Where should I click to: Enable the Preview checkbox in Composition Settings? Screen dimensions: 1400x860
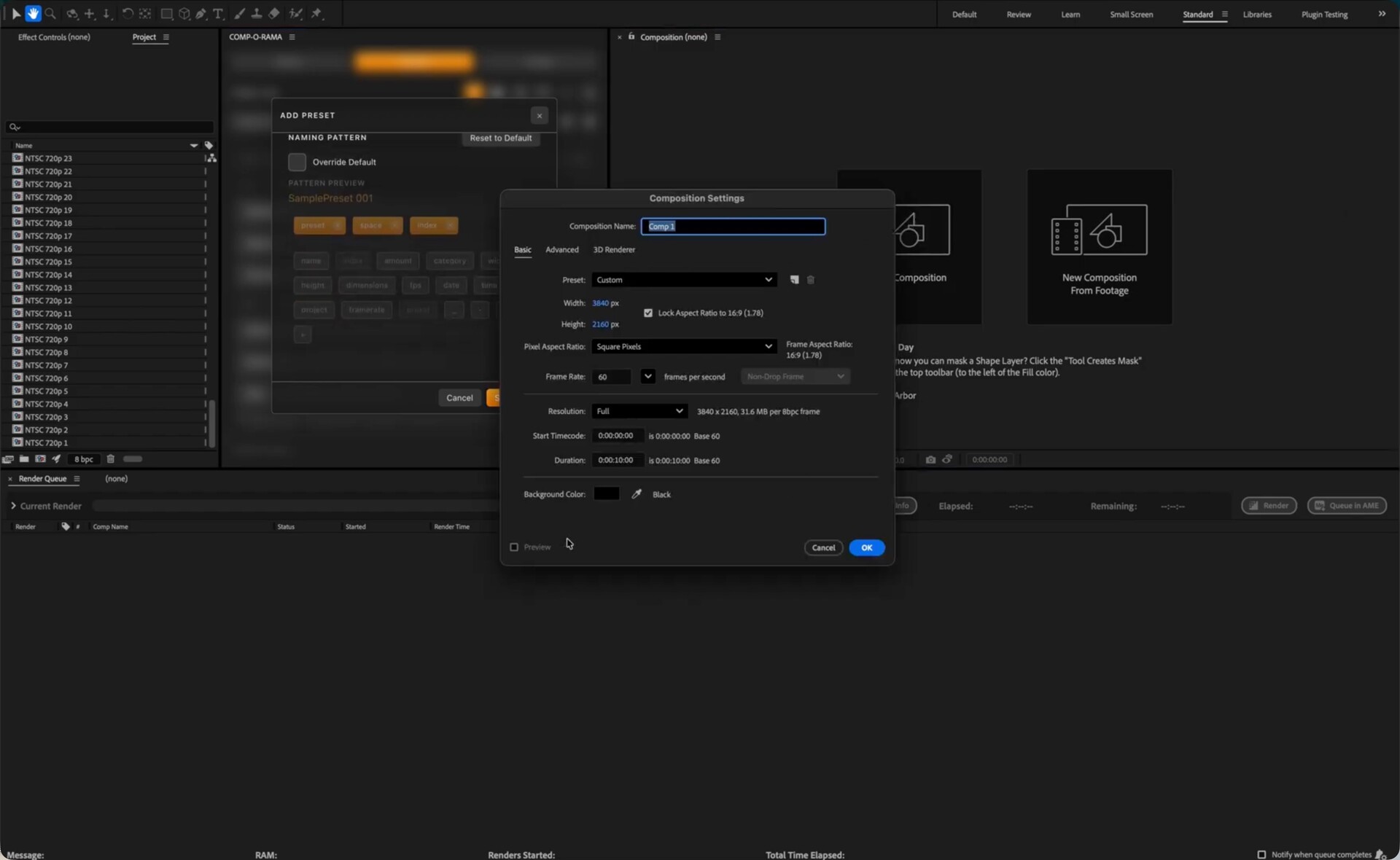514,547
